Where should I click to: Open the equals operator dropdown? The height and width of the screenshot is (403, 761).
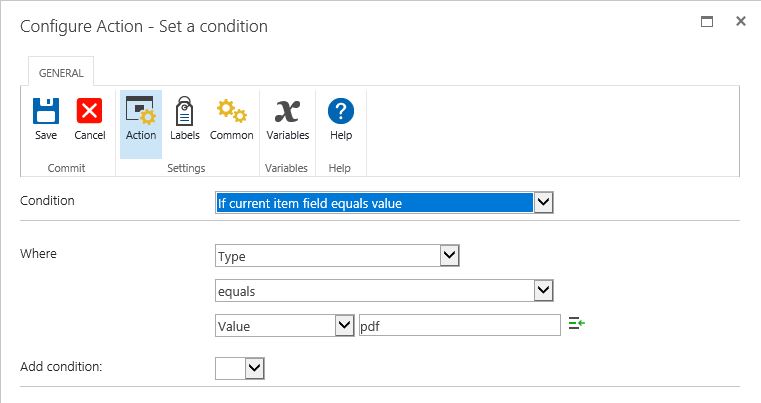click(544, 290)
